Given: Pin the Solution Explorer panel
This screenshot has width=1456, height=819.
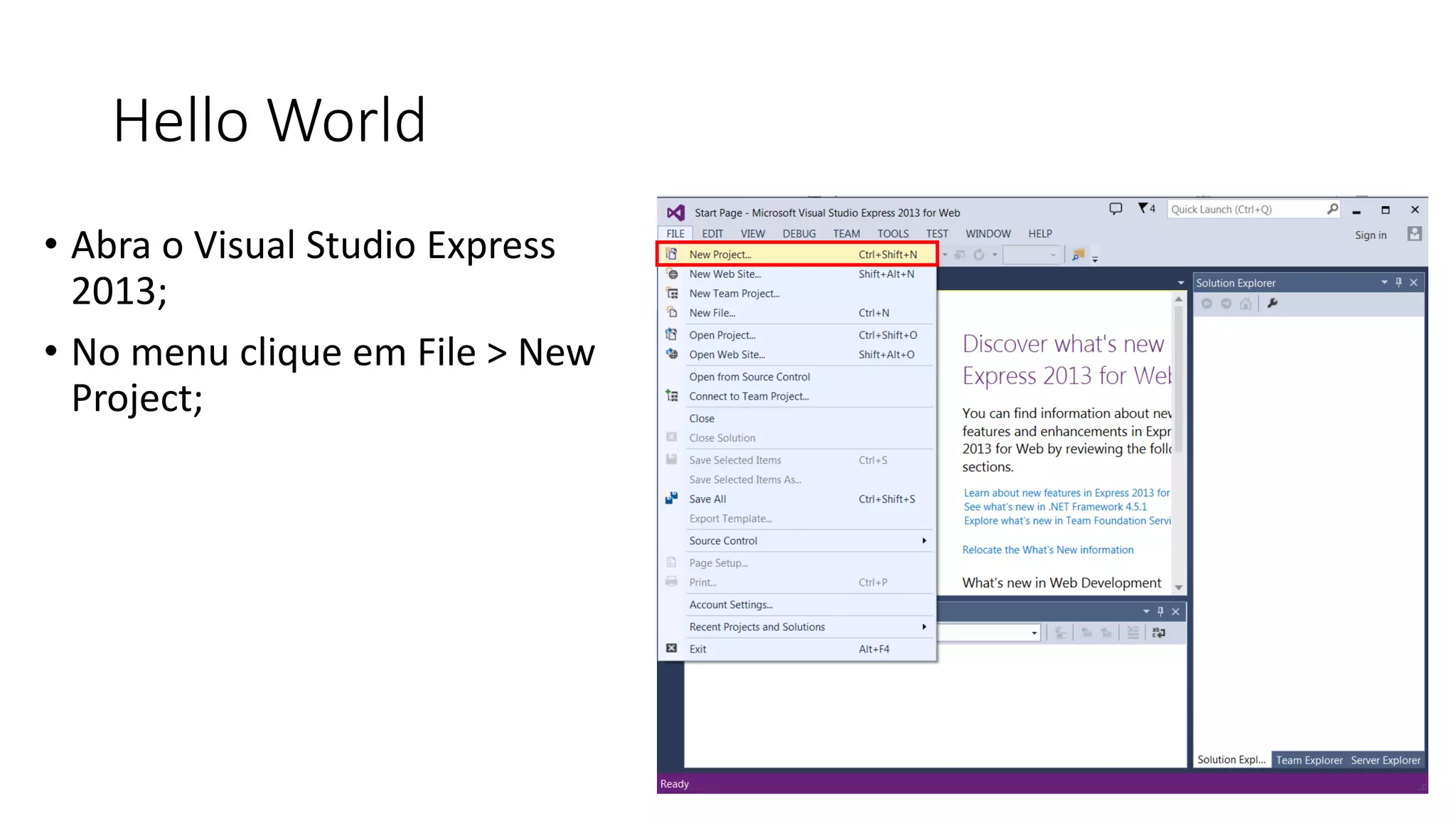Looking at the screenshot, I should [x=1398, y=282].
